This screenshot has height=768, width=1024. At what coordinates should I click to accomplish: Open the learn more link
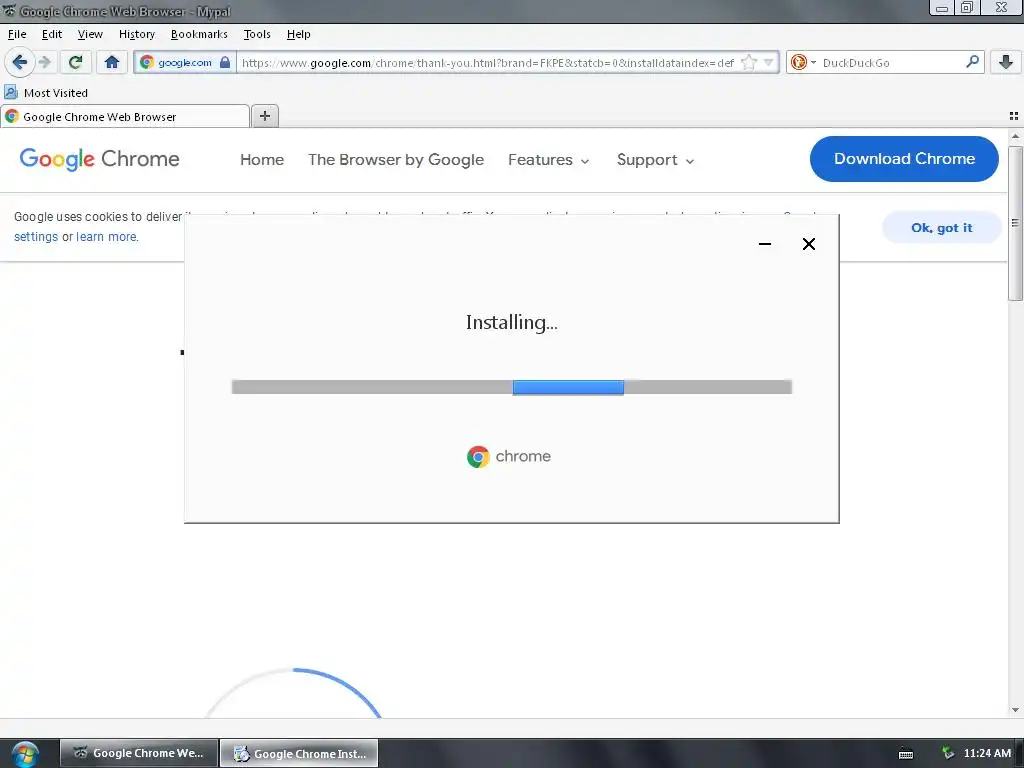106,236
